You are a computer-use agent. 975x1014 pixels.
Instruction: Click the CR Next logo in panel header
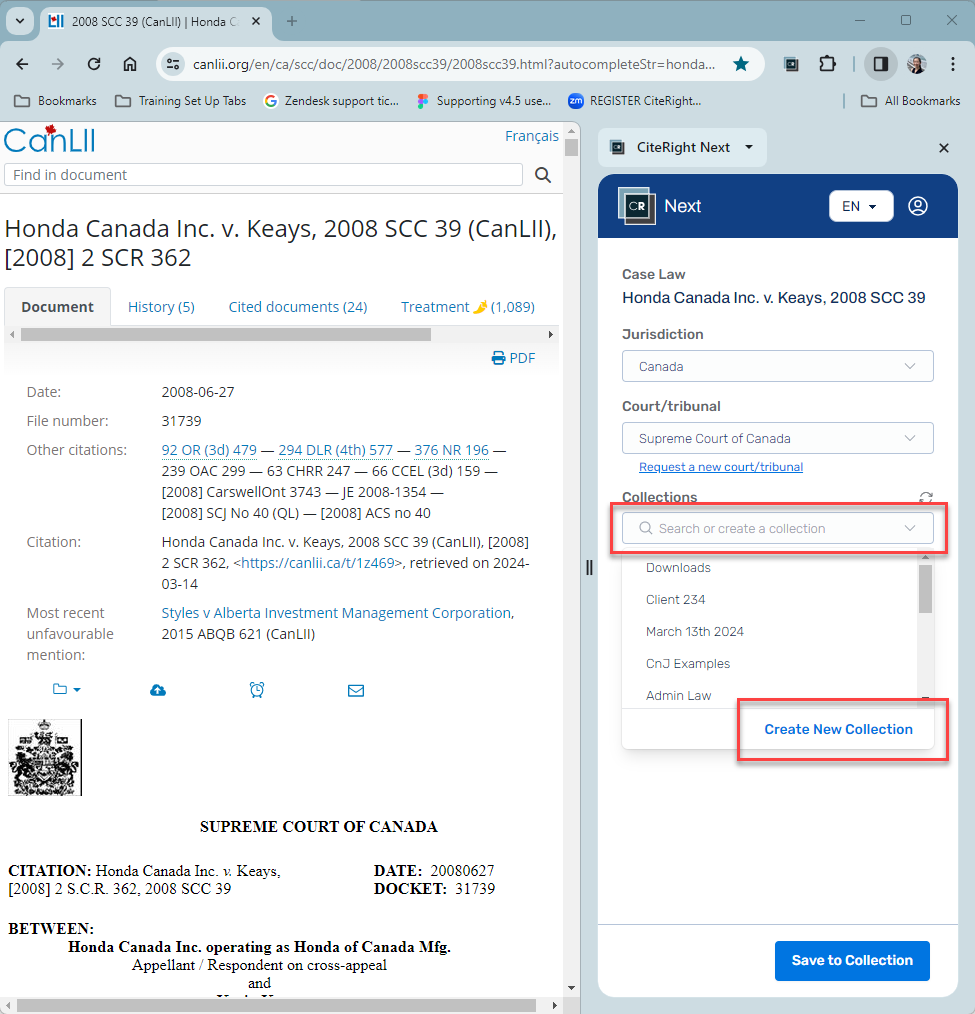[x=637, y=206]
